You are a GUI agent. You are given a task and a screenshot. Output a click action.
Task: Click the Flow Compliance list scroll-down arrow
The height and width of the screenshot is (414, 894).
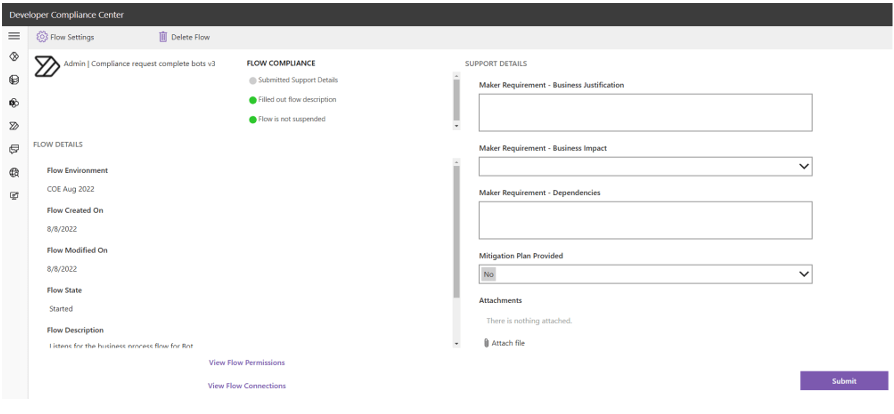(457, 126)
